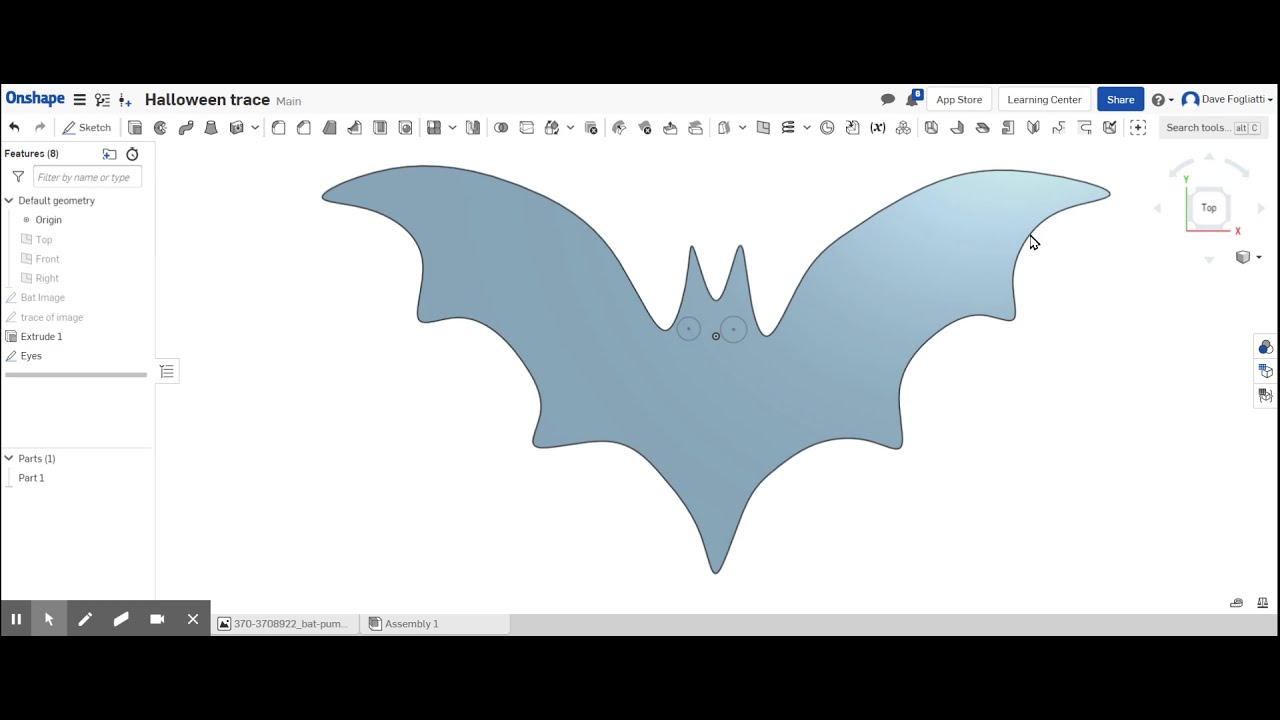The width and height of the screenshot is (1280, 720).
Task: Click the filter funnel icon
Action: pos(18,177)
